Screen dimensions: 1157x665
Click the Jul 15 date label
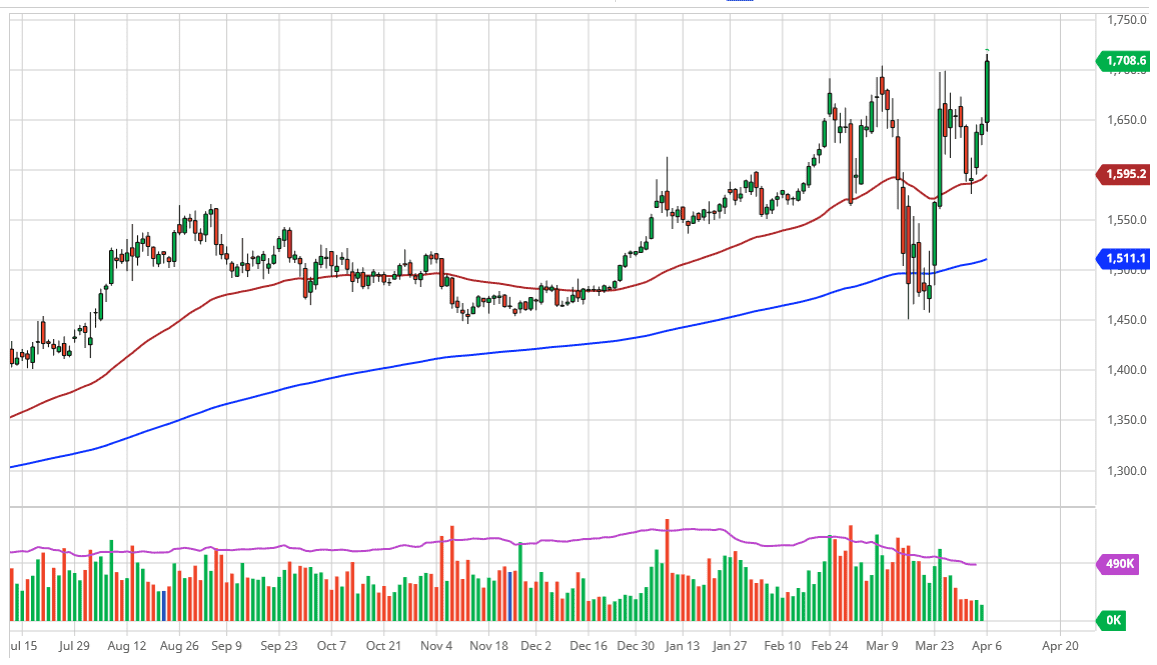tap(21, 646)
